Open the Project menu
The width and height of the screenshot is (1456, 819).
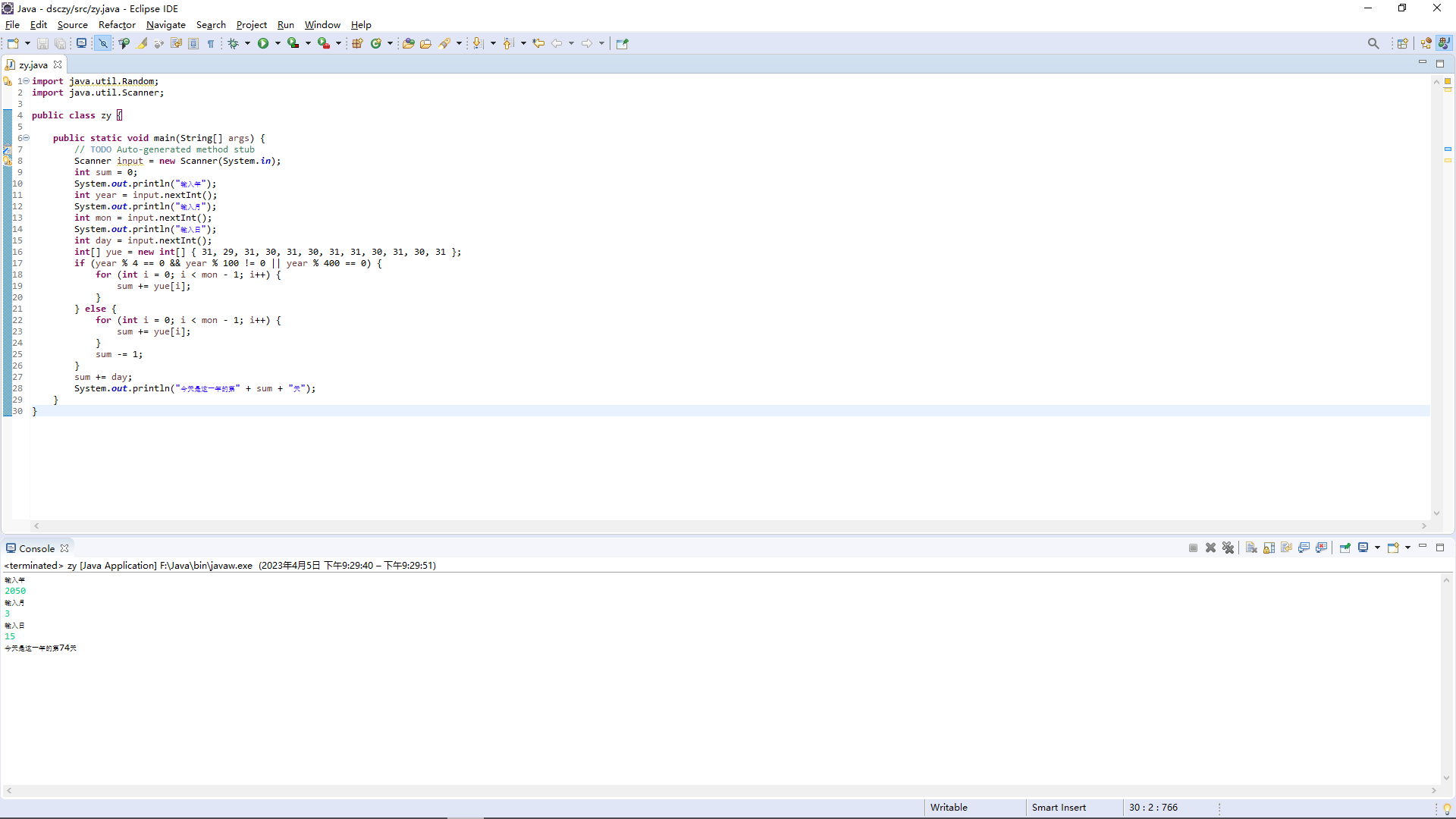coord(251,24)
